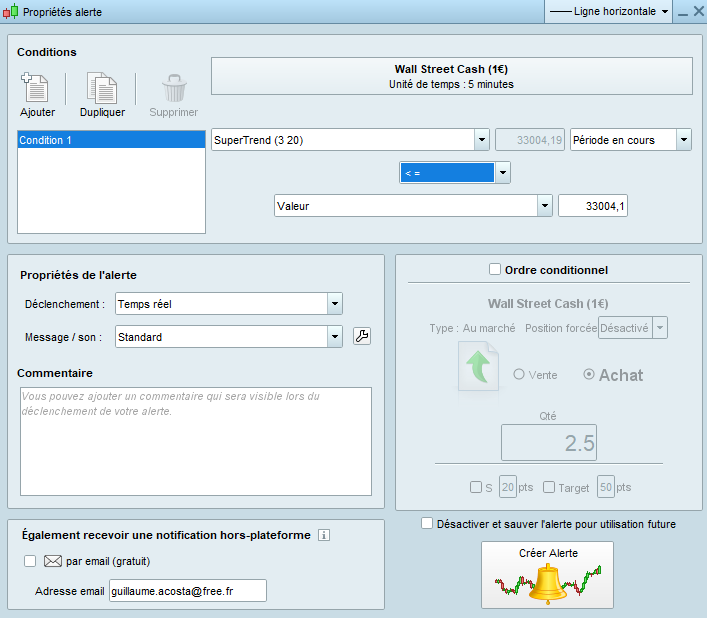Click the Dupliquer condition icon

(102, 87)
